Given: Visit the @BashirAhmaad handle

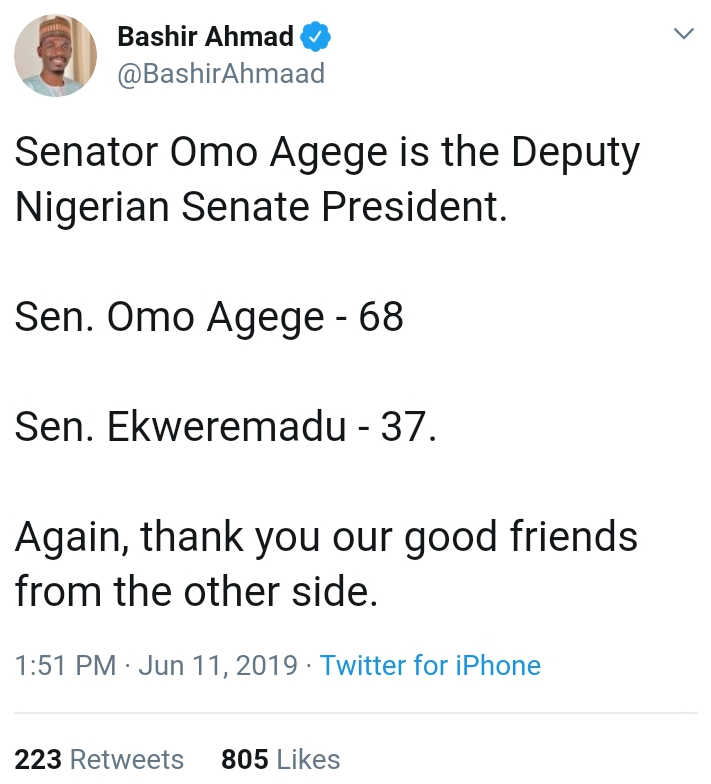Looking at the screenshot, I should 221,74.
